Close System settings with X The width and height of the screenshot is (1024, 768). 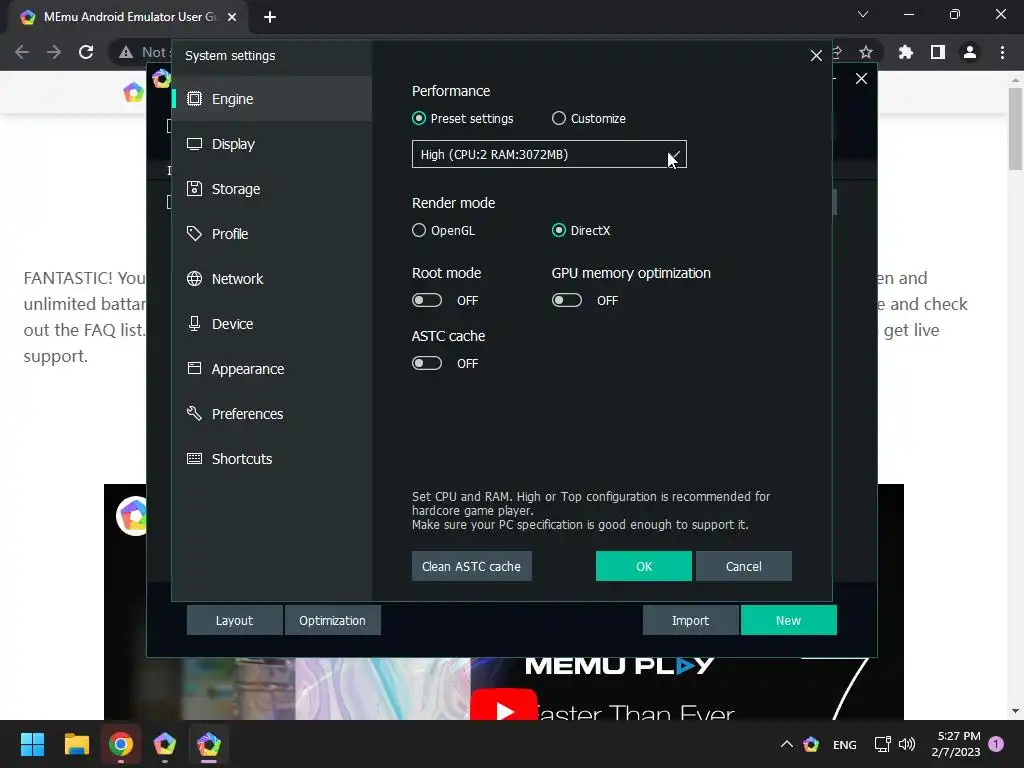click(x=816, y=56)
